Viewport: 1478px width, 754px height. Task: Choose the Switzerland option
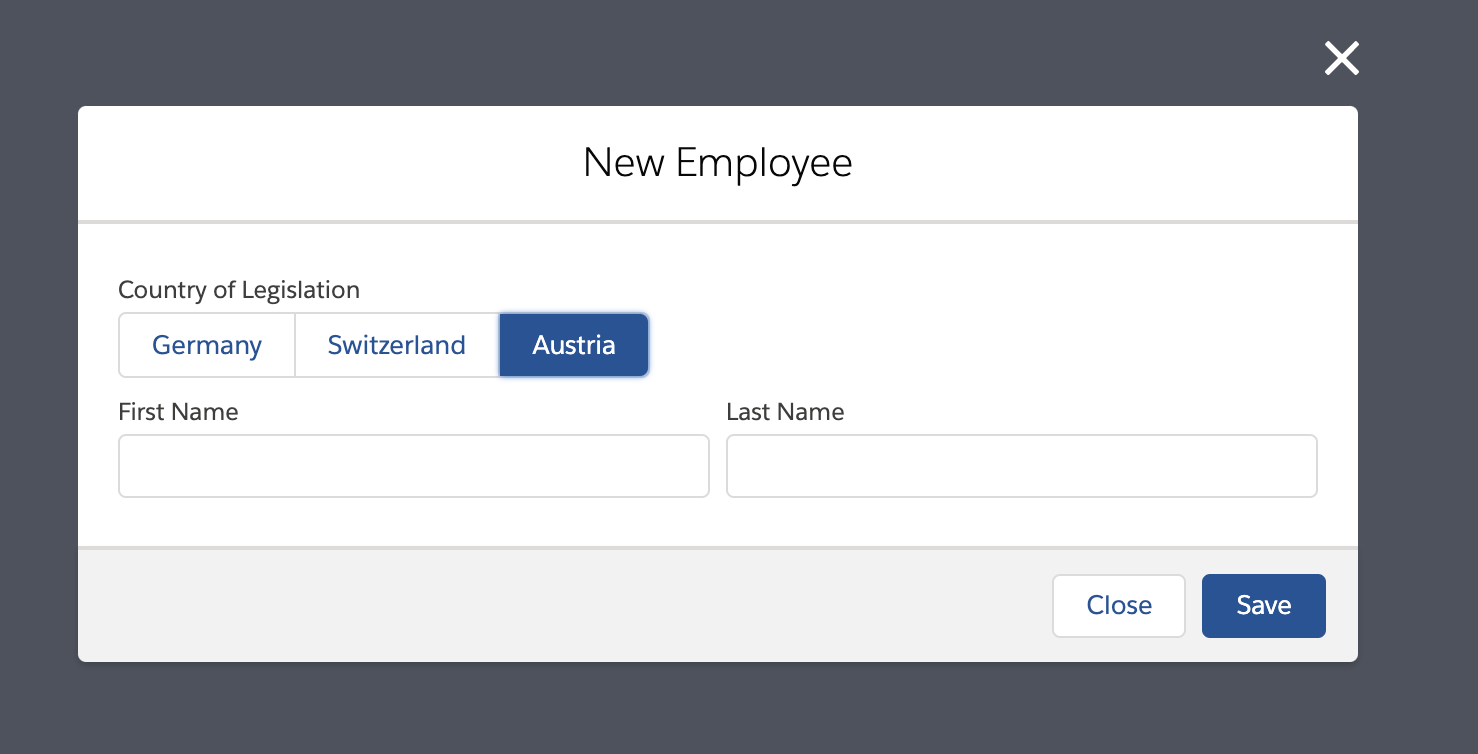[397, 345]
